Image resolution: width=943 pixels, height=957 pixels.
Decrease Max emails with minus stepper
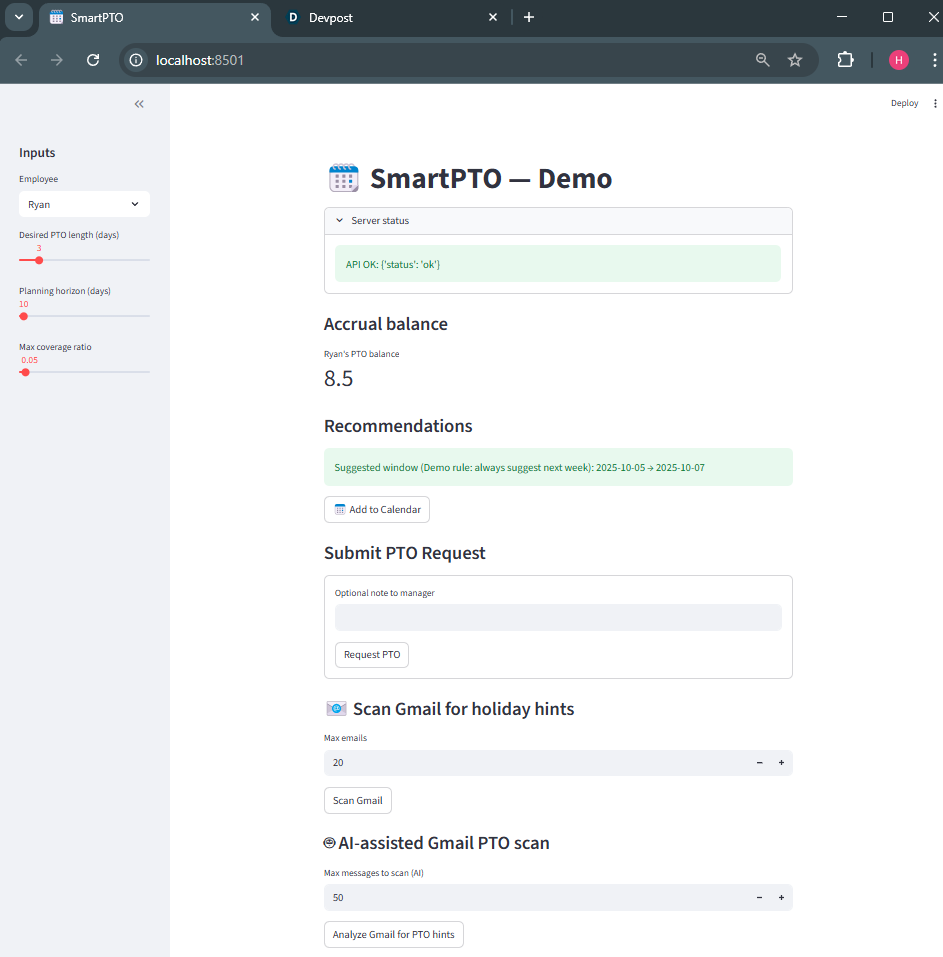pos(759,762)
